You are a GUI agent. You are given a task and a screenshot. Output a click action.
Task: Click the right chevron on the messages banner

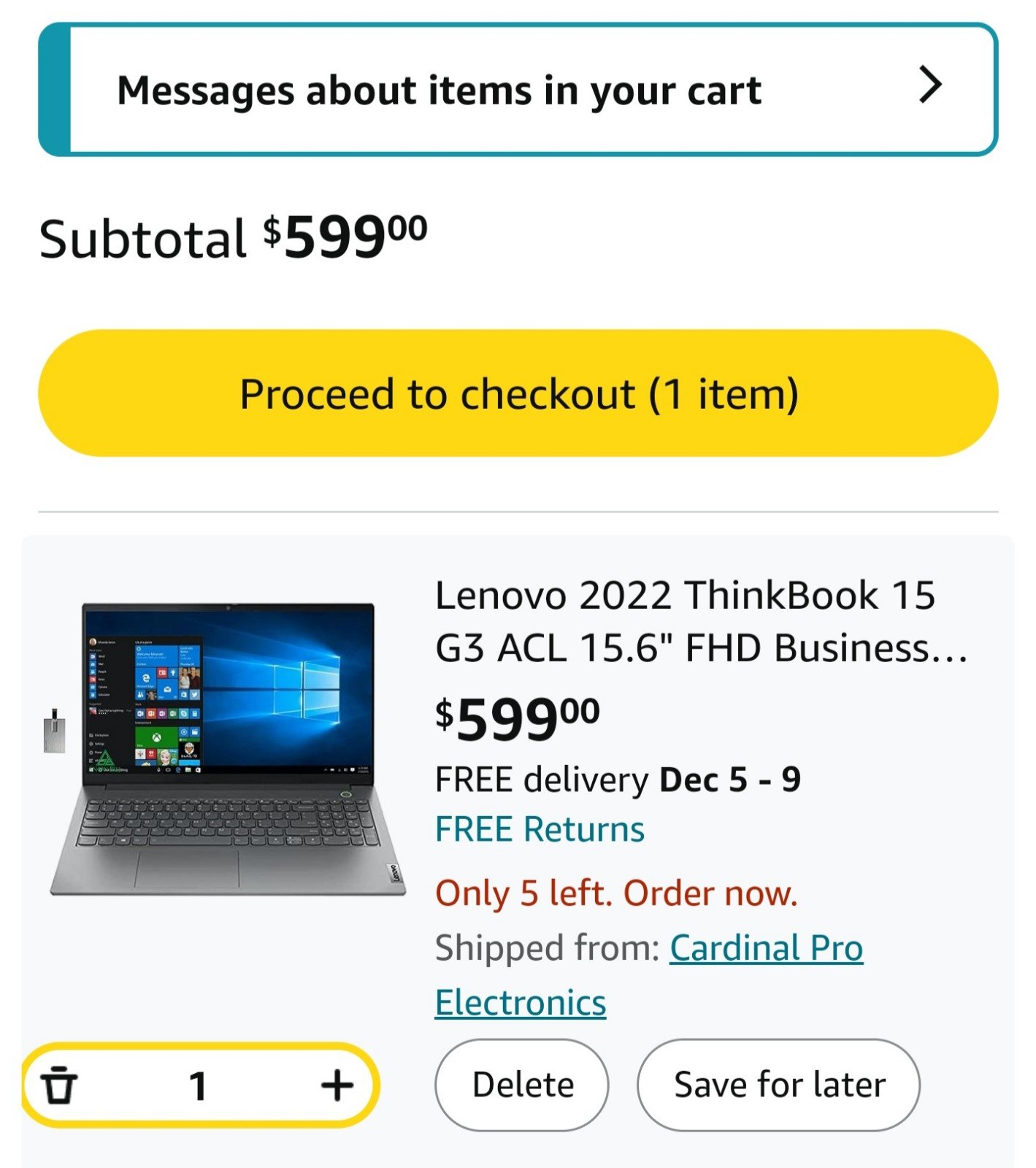click(930, 85)
